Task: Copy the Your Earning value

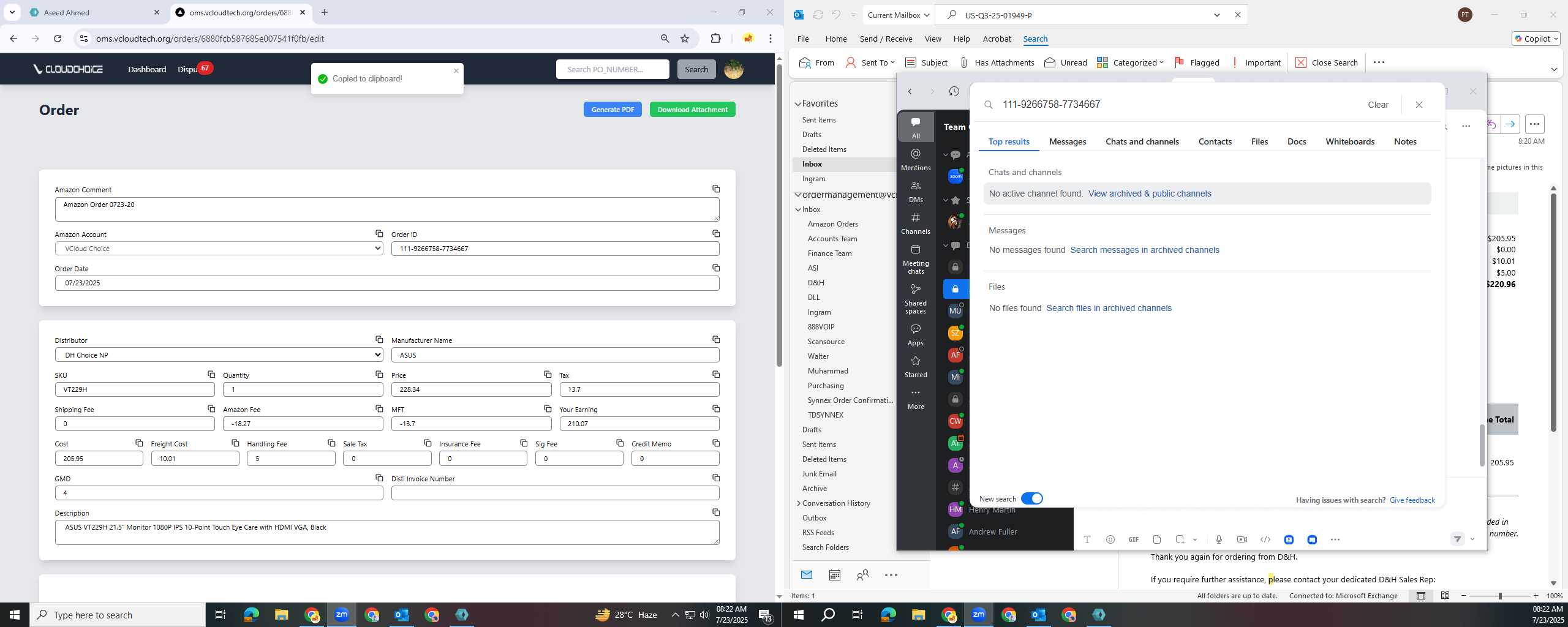Action: [x=715, y=409]
